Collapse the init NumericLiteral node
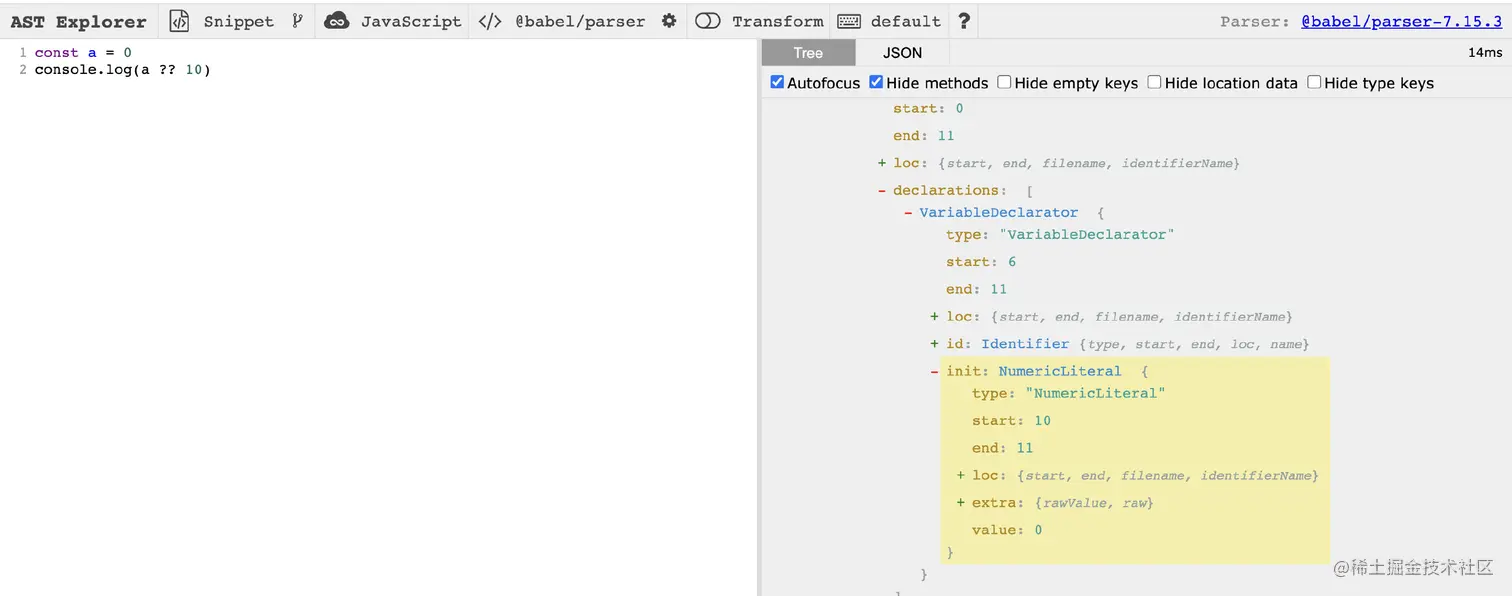1512x596 pixels. (x=935, y=371)
